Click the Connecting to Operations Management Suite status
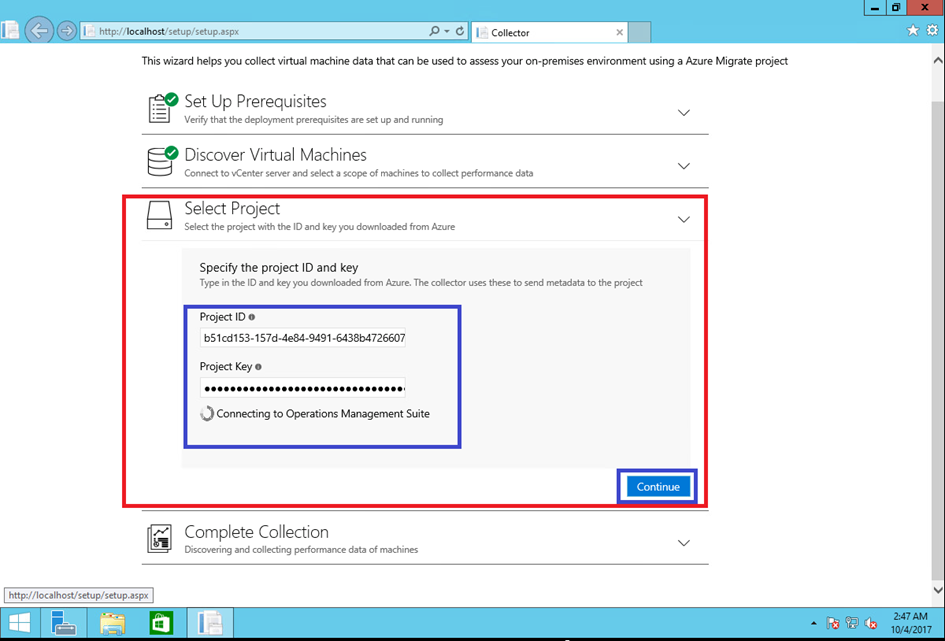 click(x=323, y=414)
